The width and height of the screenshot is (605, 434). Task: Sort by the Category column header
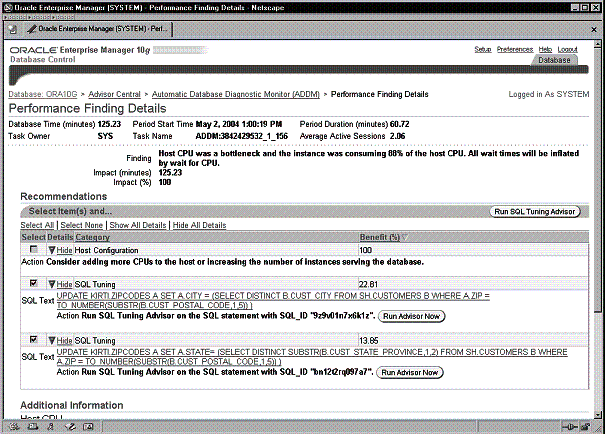click(93, 237)
